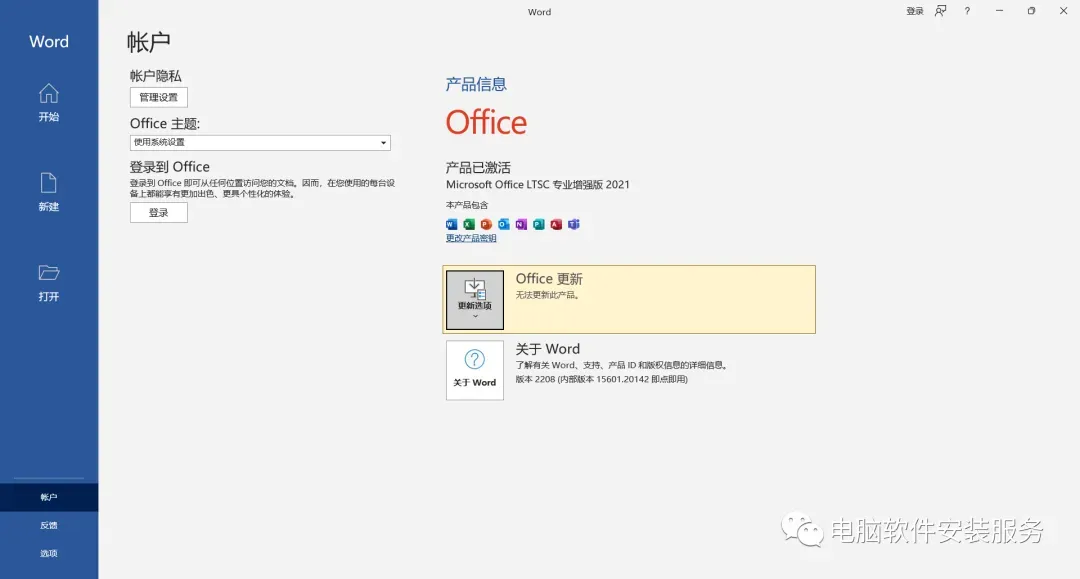Open 选项 options in sidebar
This screenshot has height=579, width=1080.
[x=49, y=554]
